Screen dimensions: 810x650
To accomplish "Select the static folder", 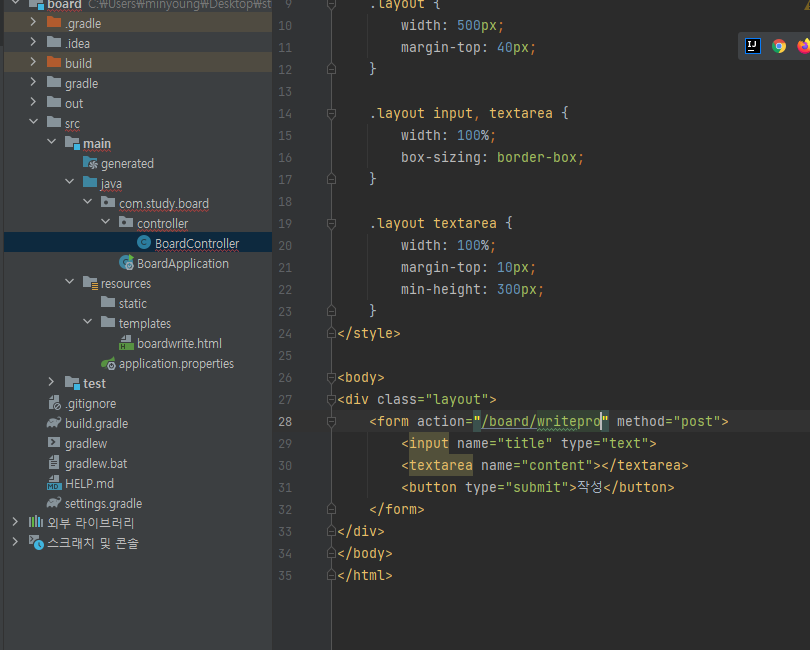I will pyautogui.click(x=133, y=304).
